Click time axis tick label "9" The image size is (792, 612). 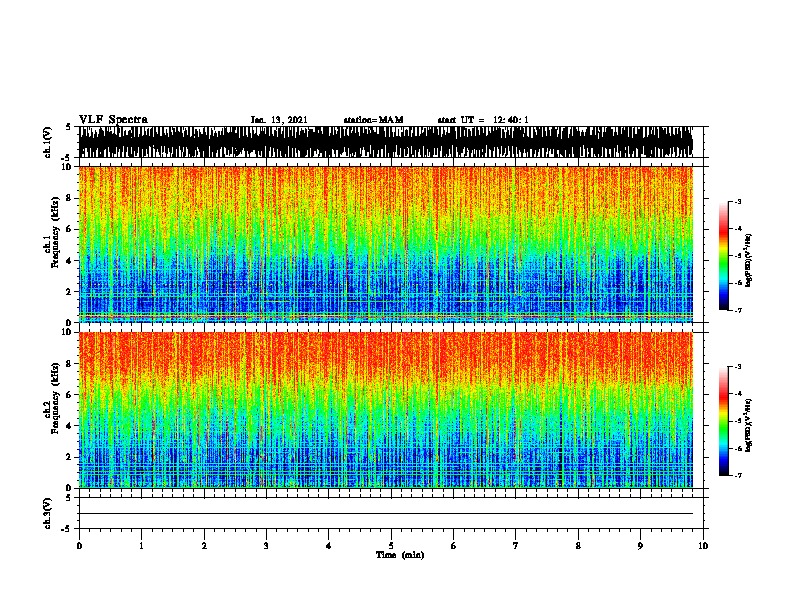tap(640, 546)
